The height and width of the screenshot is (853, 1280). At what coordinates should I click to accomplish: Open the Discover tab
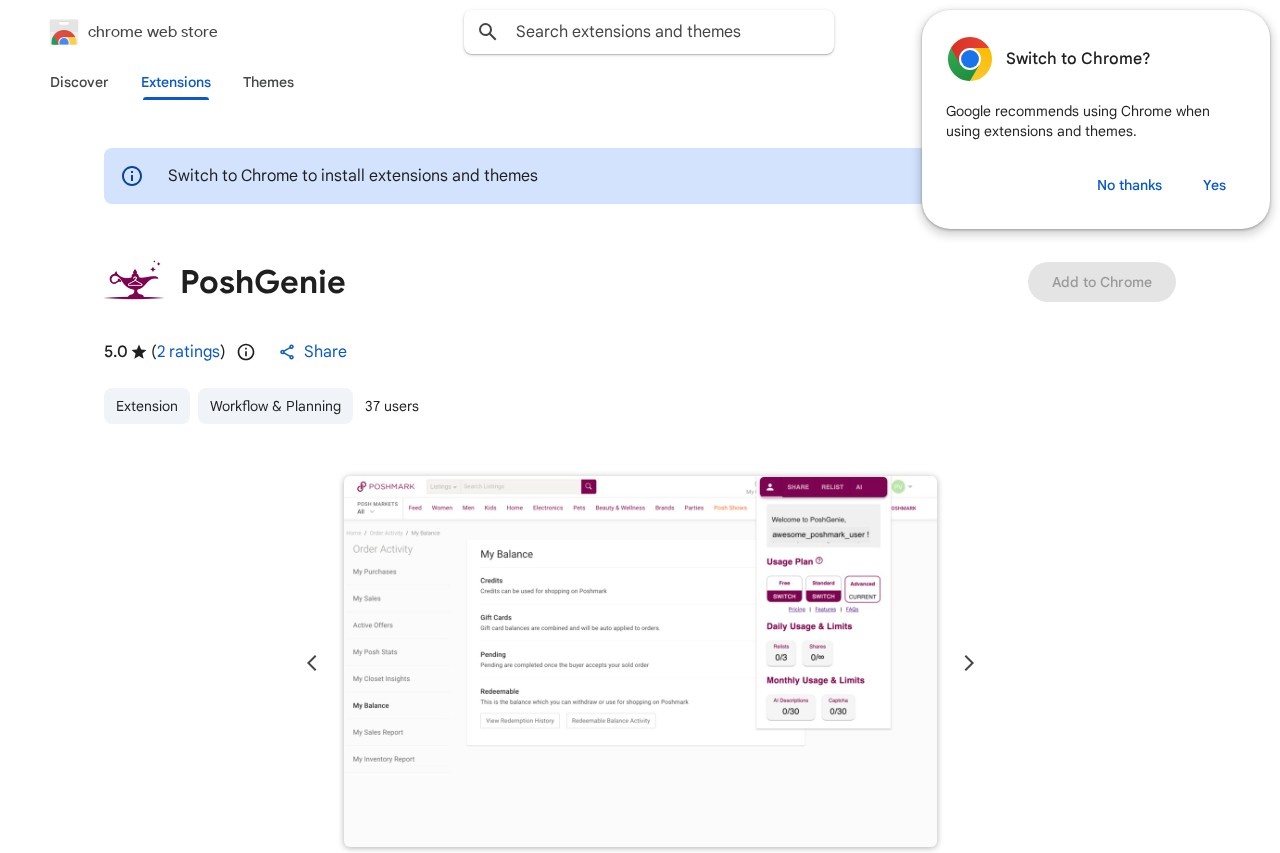[79, 83]
